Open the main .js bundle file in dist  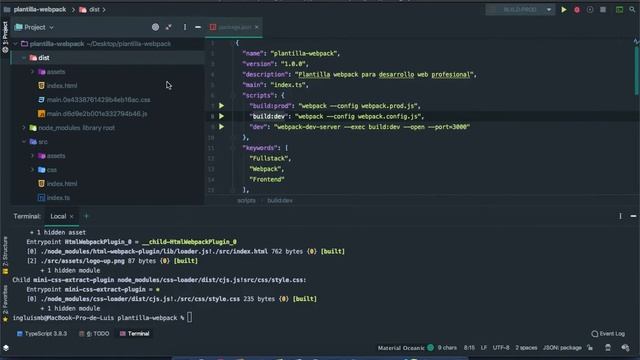pyautogui.click(x=93, y=114)
